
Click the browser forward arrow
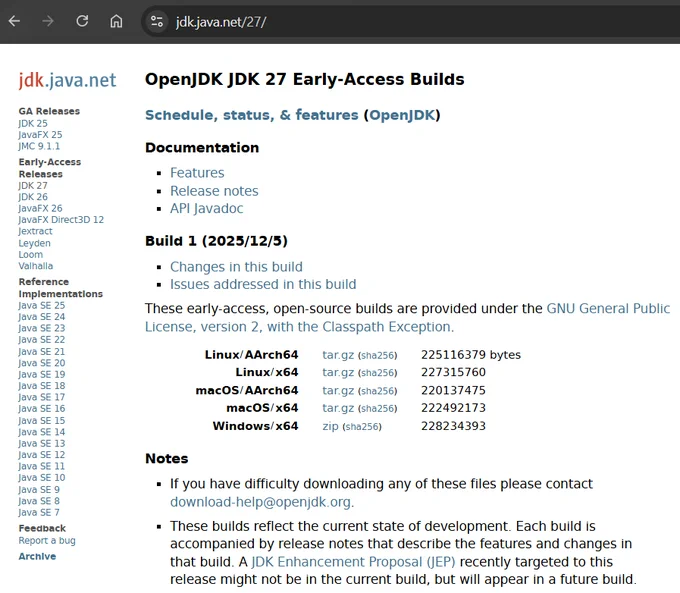tap(48, 21)
